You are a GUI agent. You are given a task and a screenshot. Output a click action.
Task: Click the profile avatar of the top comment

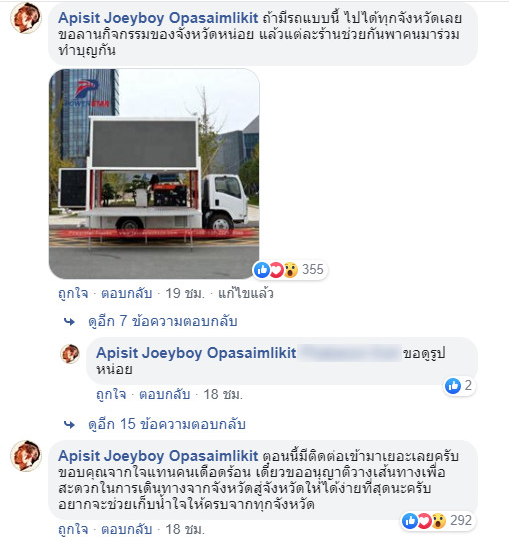26,18
